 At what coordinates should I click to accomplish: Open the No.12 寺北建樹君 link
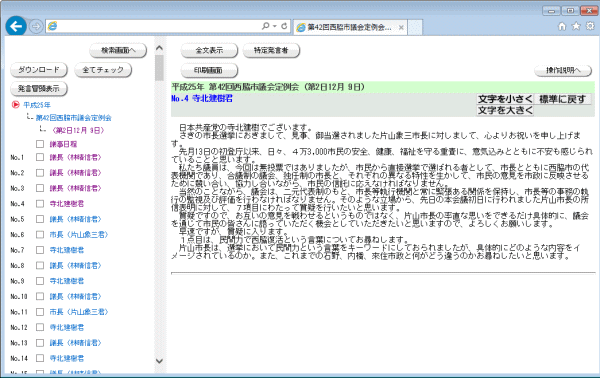pos(67,327)
